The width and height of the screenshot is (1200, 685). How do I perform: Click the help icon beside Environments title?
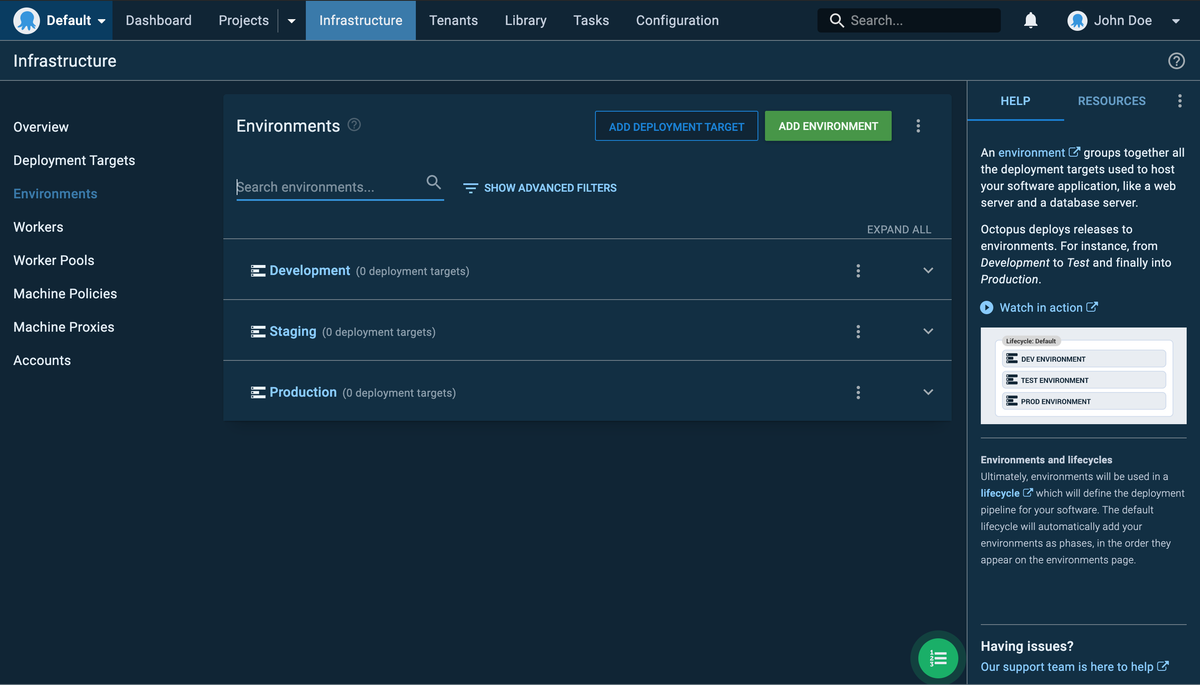(x=354, y=126)
